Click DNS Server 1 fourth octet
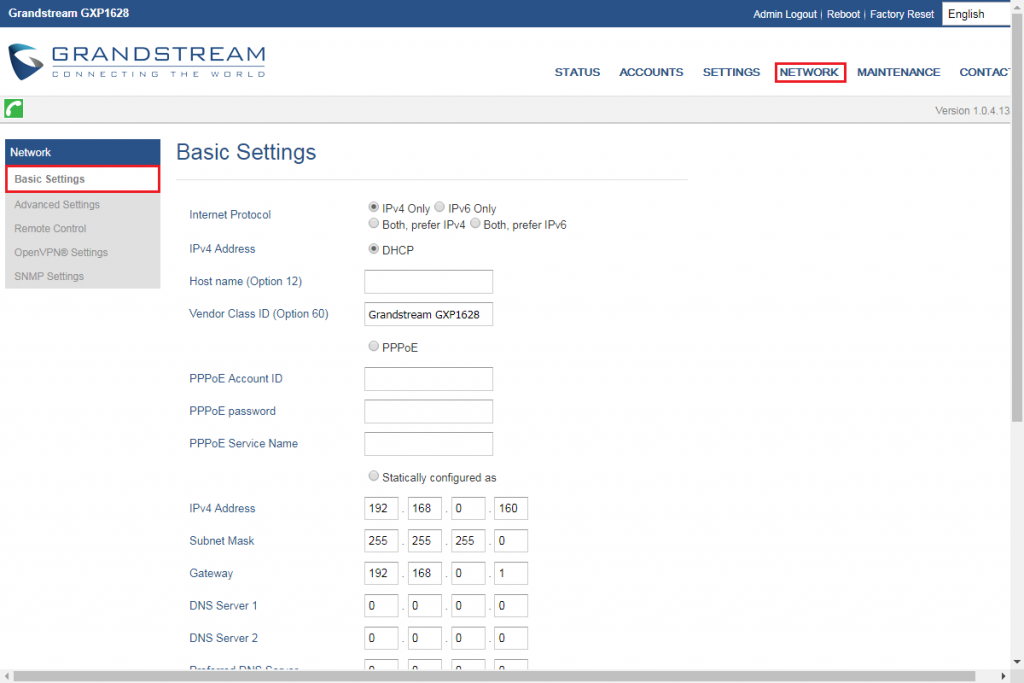Viewport: 1024px width, 683px height. pyautogui.click(x=511, y=606)
